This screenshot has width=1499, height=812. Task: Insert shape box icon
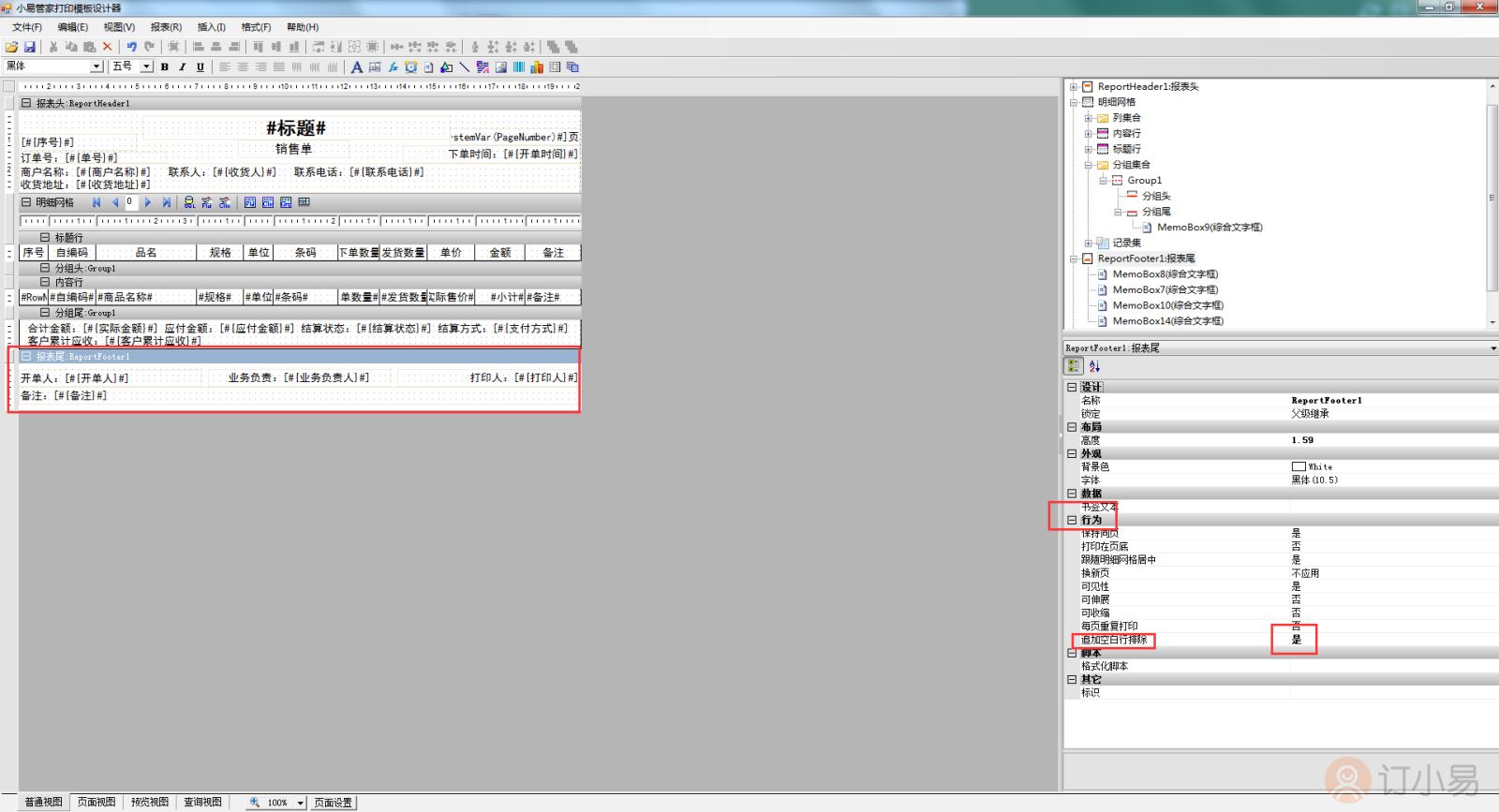[446, 67]
